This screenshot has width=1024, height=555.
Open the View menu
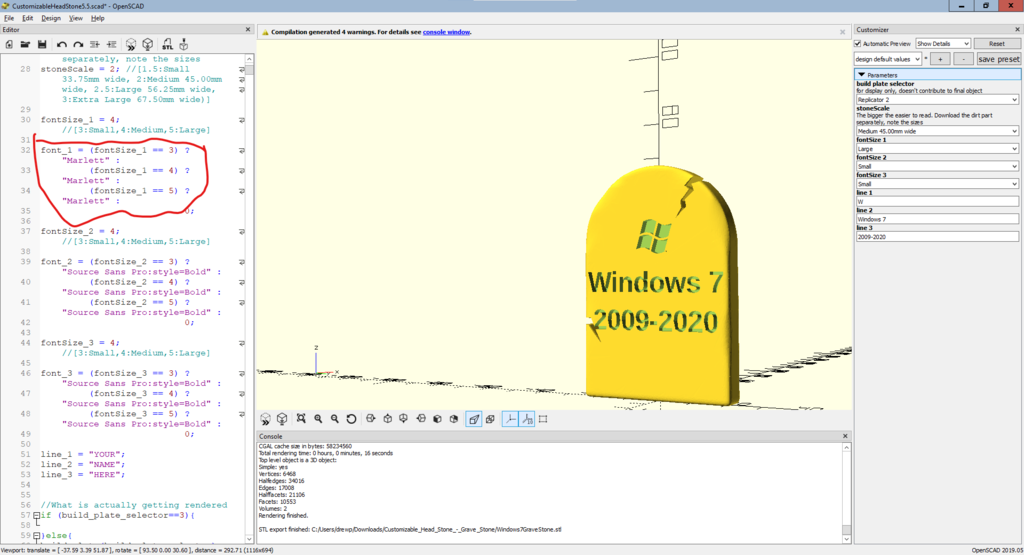point(76,18)
